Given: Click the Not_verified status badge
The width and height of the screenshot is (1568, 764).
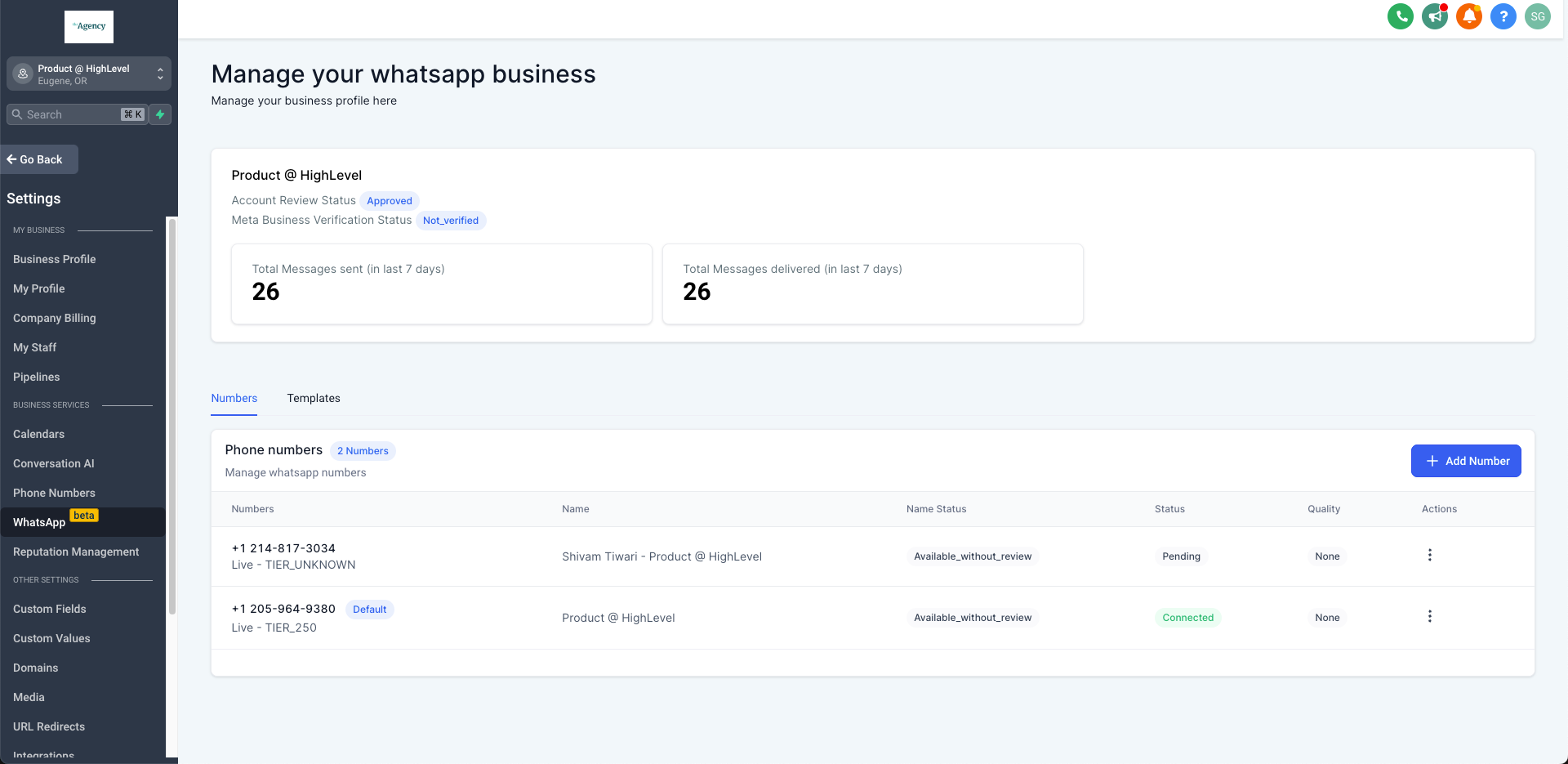Looking at the screenshot, I should click(451, 221).
